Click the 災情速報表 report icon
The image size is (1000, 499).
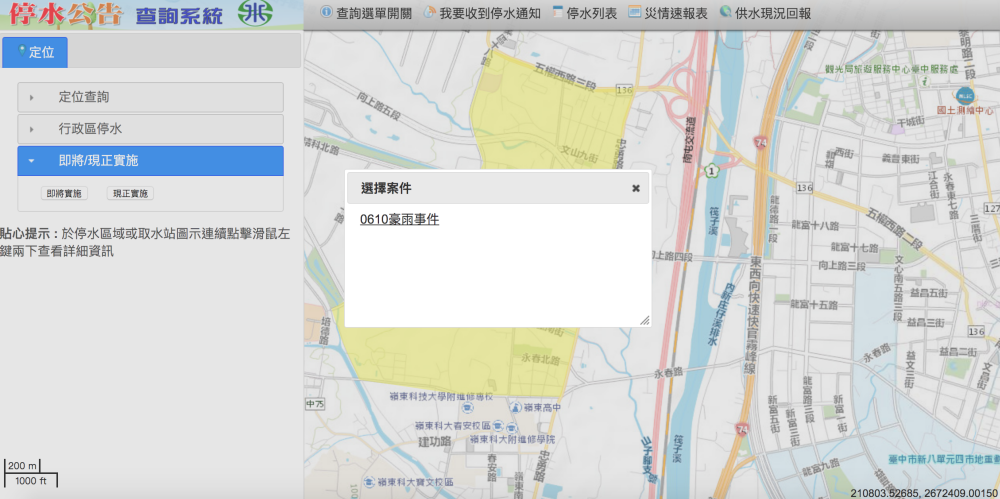click(635, 13)
